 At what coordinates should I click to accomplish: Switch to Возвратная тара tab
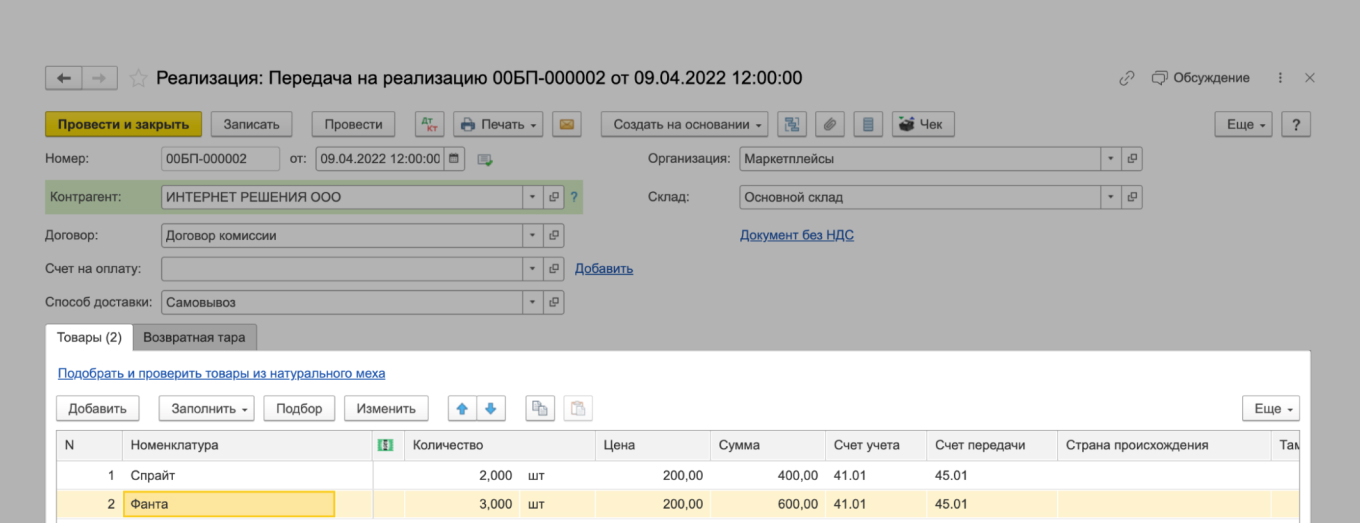click(x=194, y=338)
